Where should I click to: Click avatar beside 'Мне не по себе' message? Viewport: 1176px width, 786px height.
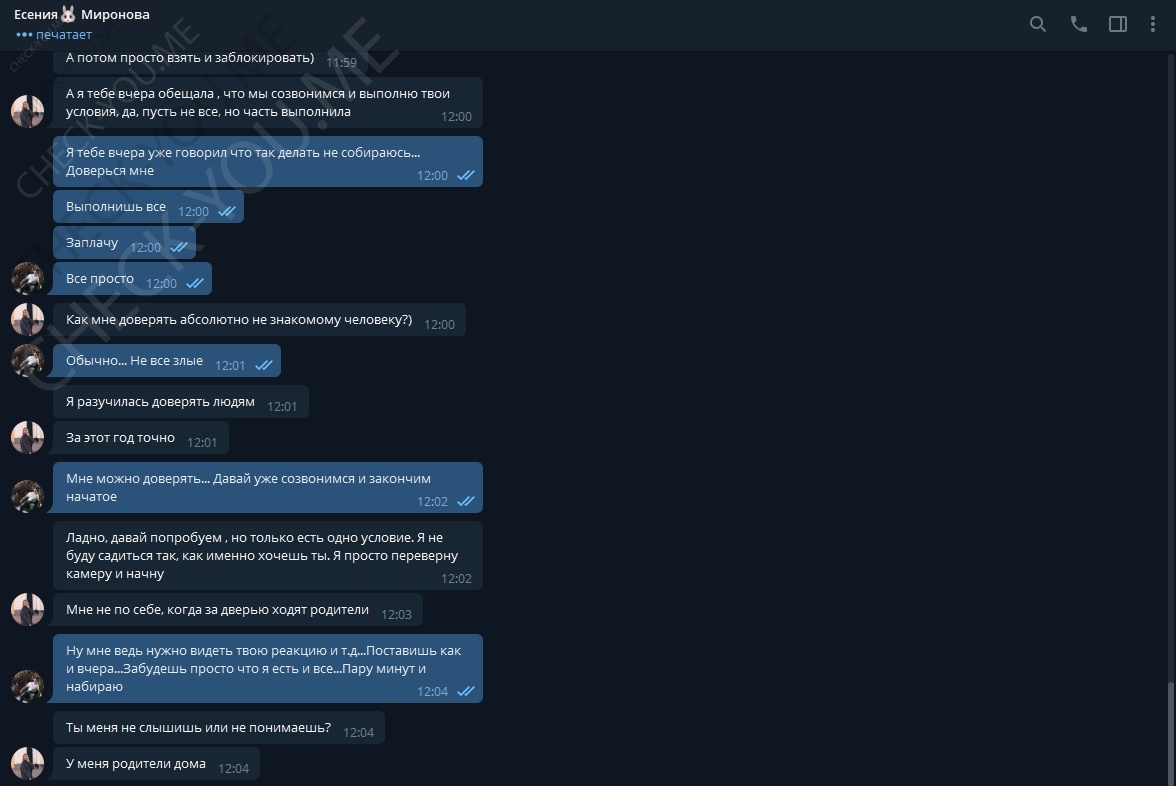coord(28,610)
